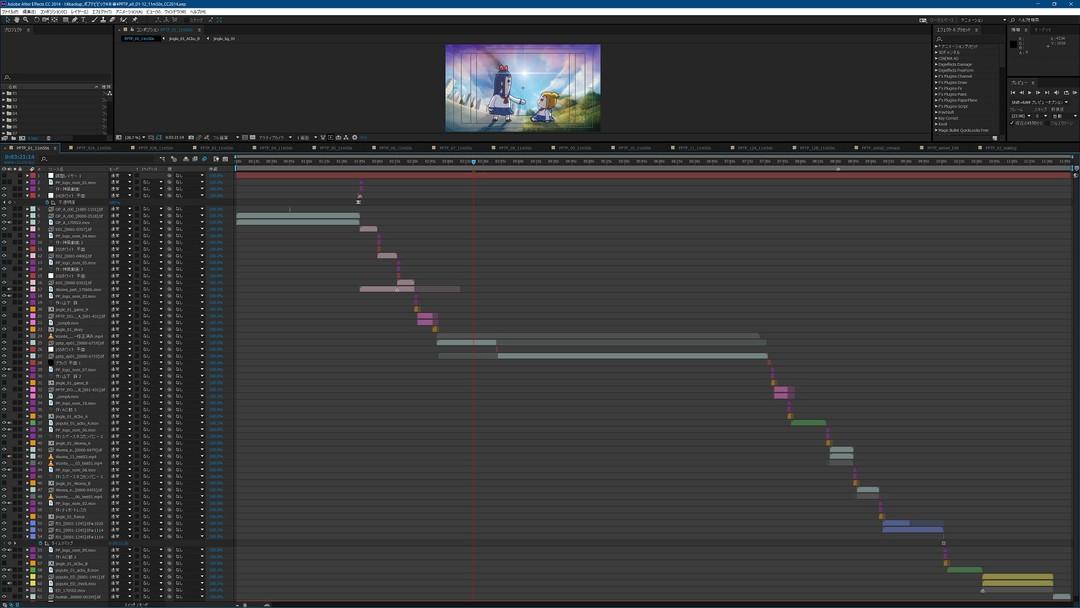
Task: Select the Pan Behind anchor point tool
Action: pos(54,20)
